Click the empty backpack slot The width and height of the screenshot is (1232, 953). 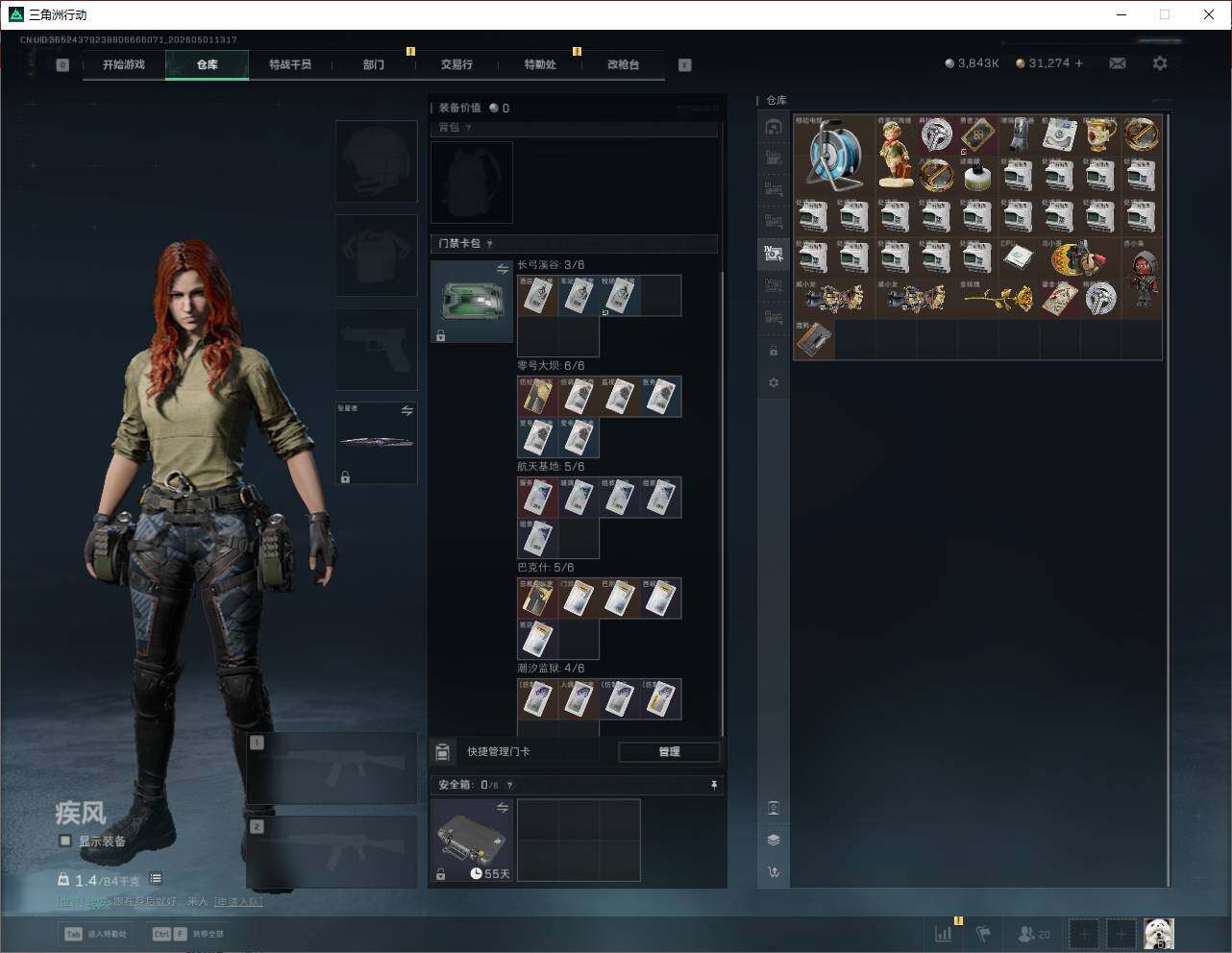pyautogui.click(x=472, y=183)
